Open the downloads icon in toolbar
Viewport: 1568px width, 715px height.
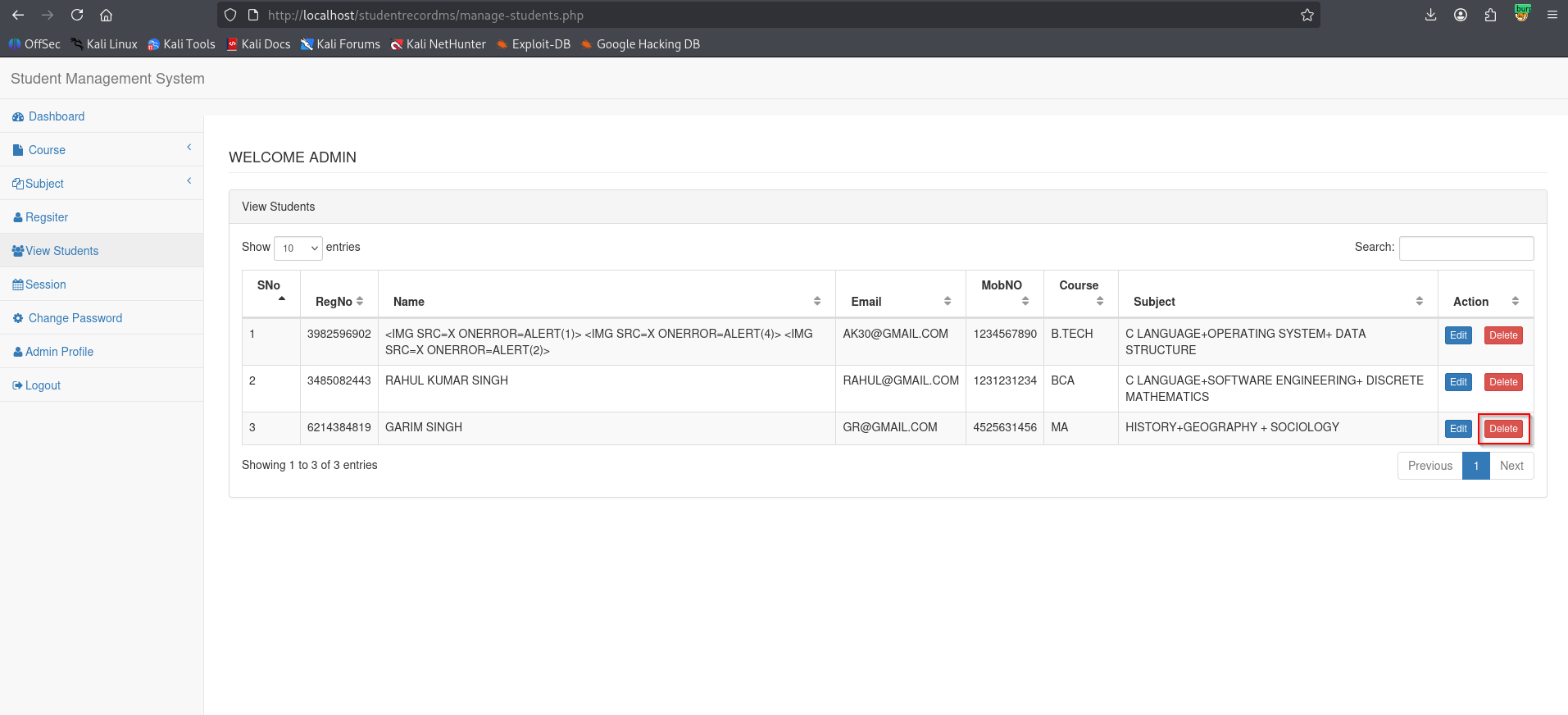1430,15
